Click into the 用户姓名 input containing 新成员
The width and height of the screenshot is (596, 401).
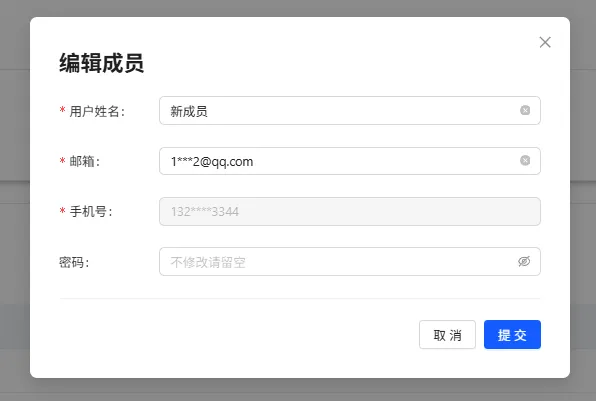(350, 111)
